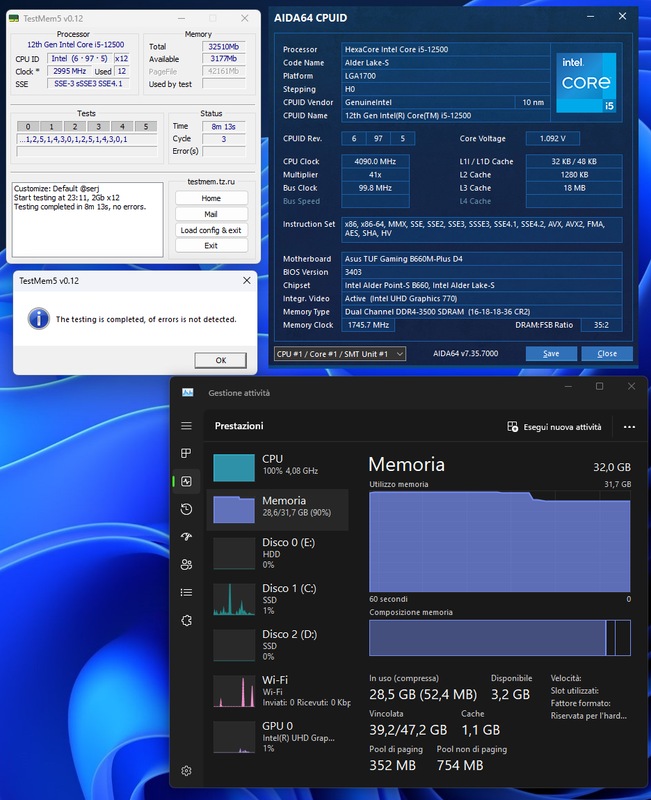Click Total memory value 32510Mb
Viewport: 651px width, 800px height.
pos(223,46)
